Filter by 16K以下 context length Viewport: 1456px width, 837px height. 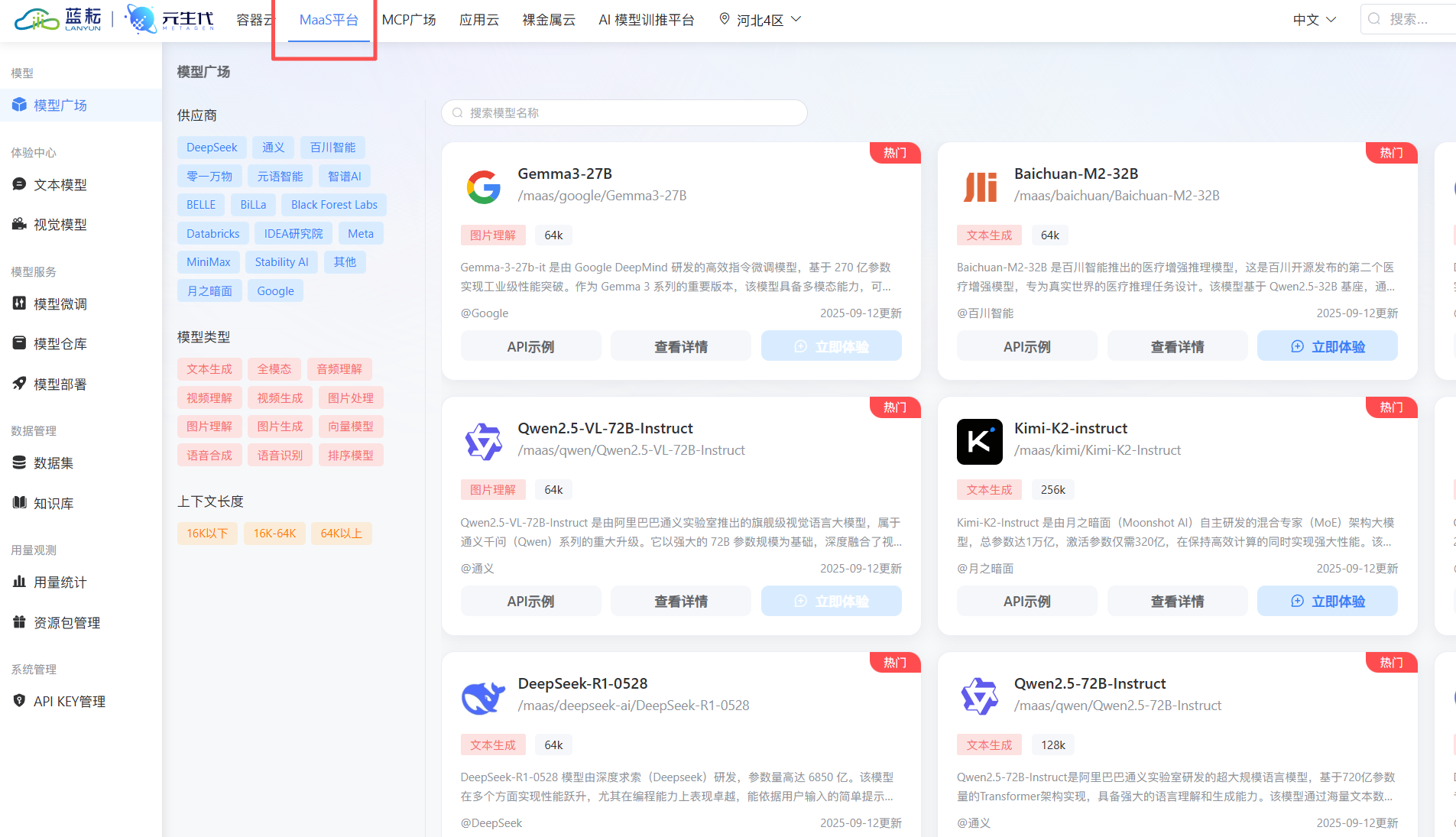[207, 534]
